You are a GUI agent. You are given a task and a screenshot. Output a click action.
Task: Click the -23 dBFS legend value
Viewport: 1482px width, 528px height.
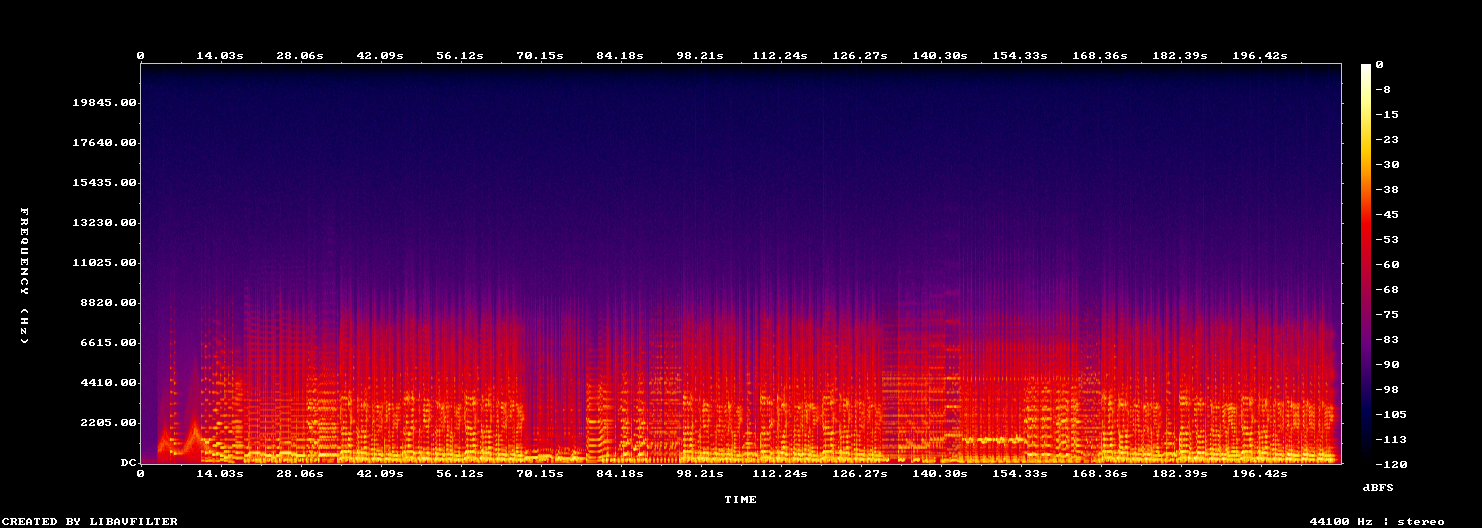pyautogui.click(x=1387, y=140)
